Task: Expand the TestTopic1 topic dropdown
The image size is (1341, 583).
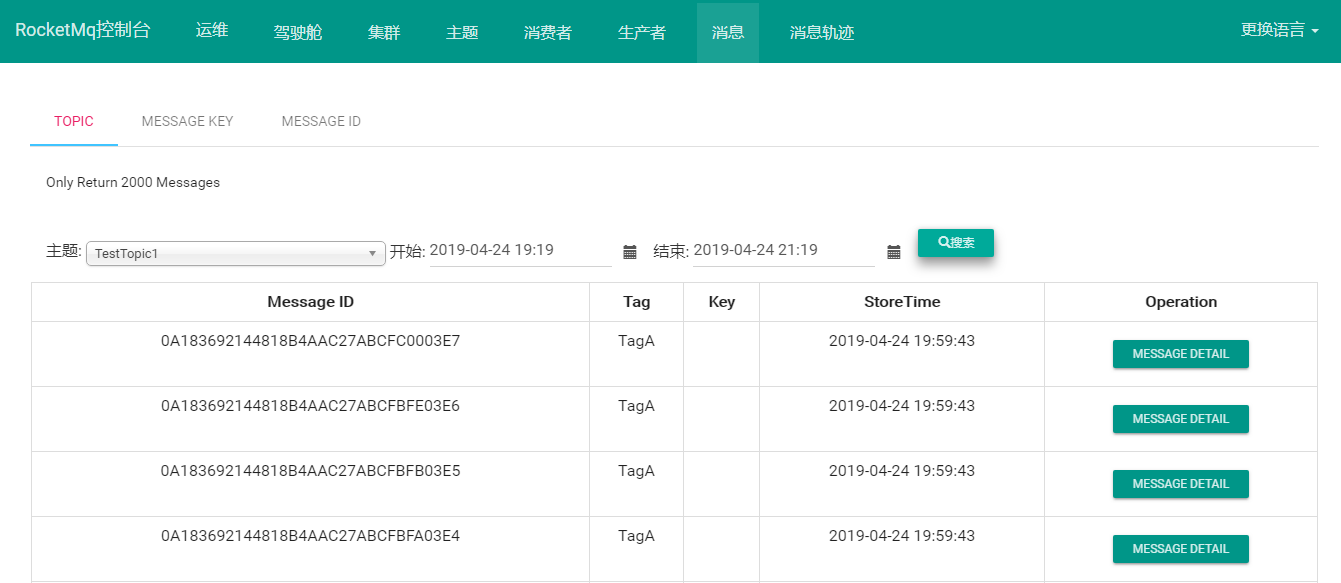Action: (x=235, y=253)
